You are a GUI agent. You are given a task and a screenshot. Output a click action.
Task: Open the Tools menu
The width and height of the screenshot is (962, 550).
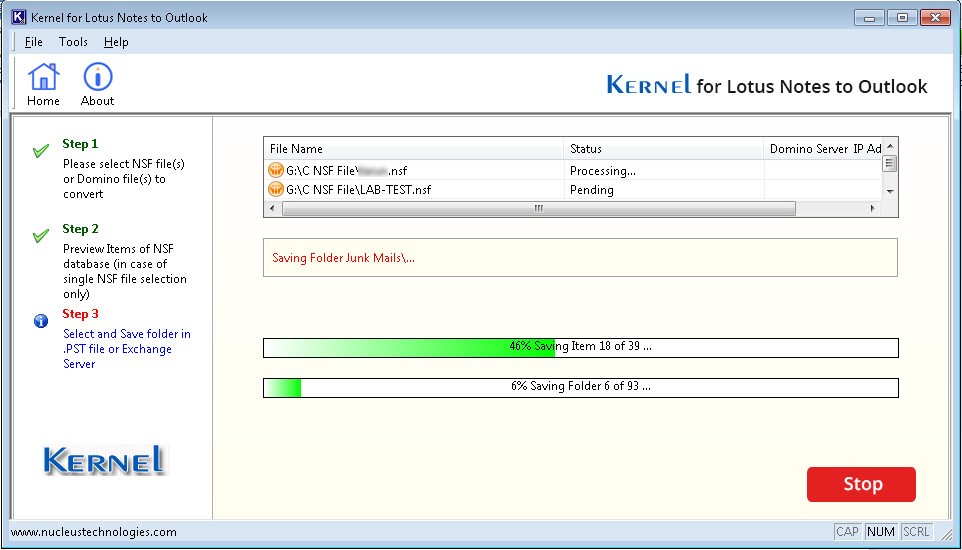(x=73, y=42)
